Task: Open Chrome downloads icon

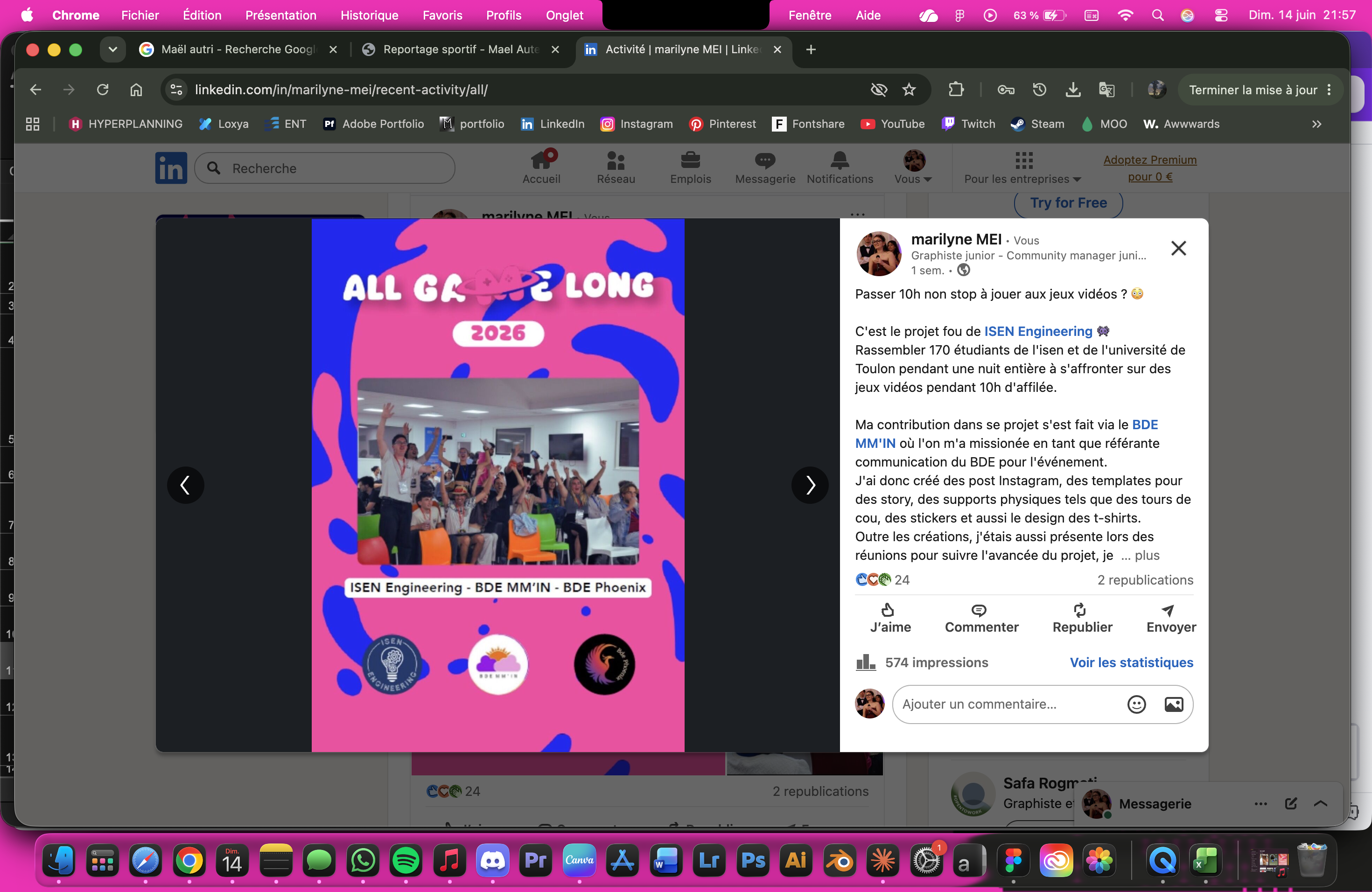Action: (x=1073, y=90)
